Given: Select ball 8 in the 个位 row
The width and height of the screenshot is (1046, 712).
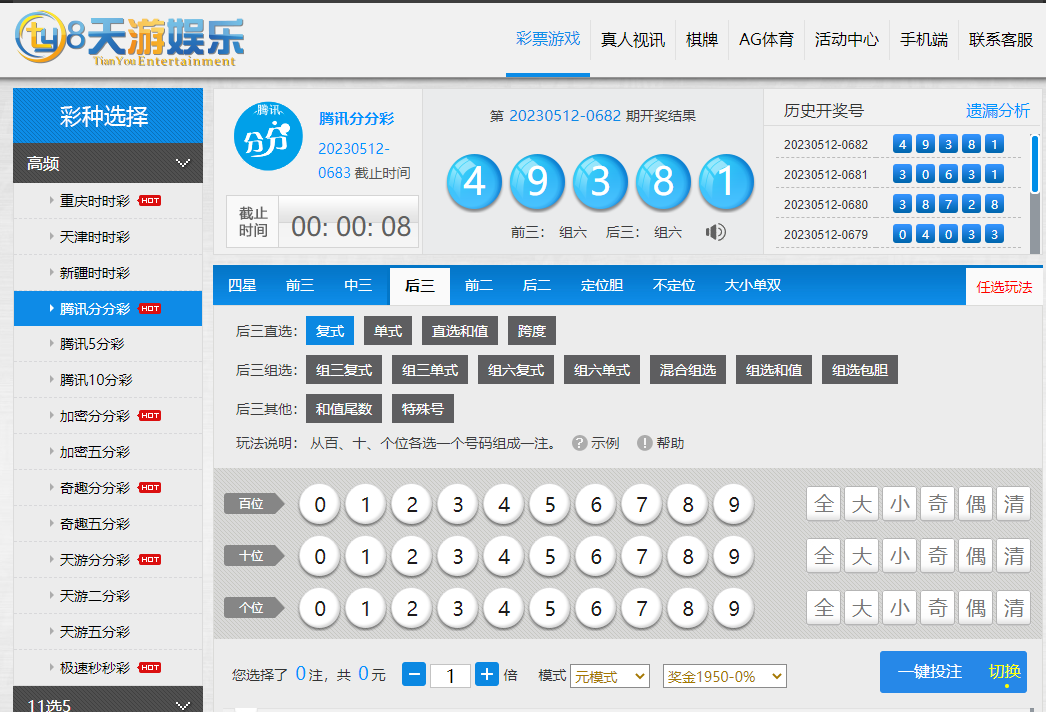Looking at the screenshot, I should (x=688, y=609).
